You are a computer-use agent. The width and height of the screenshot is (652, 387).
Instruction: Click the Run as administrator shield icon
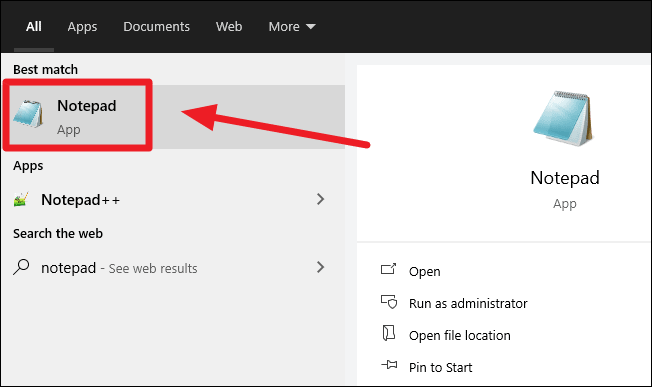[389, 302]
